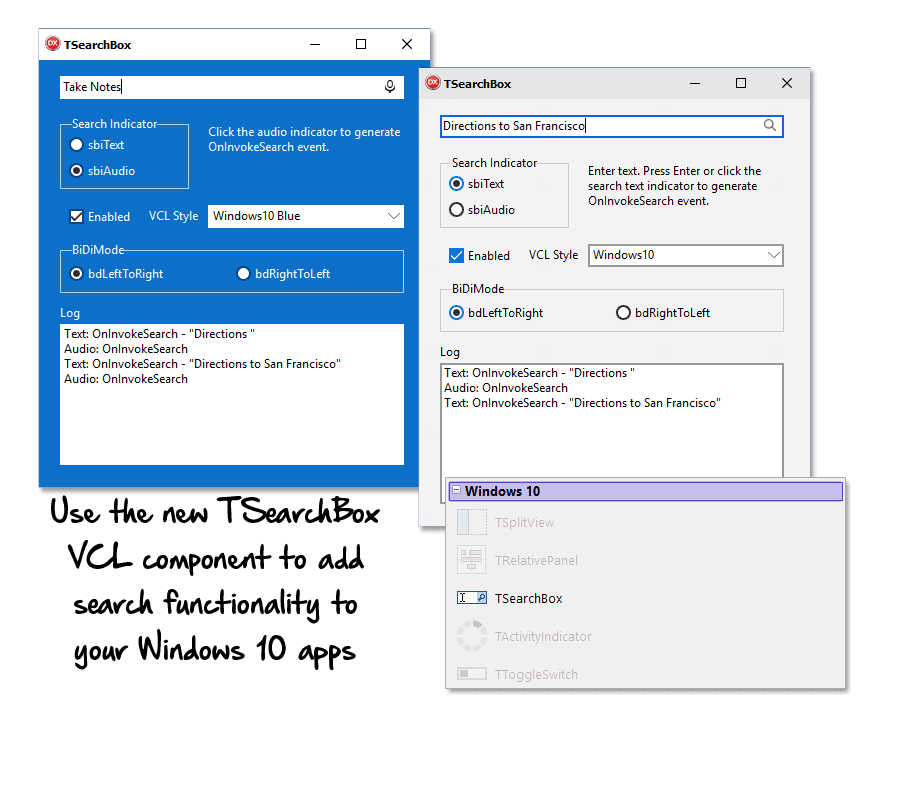Collapse the Windows 10 palette category
Image resolution: width=902 pixels, height=789 pixels.
456,490
